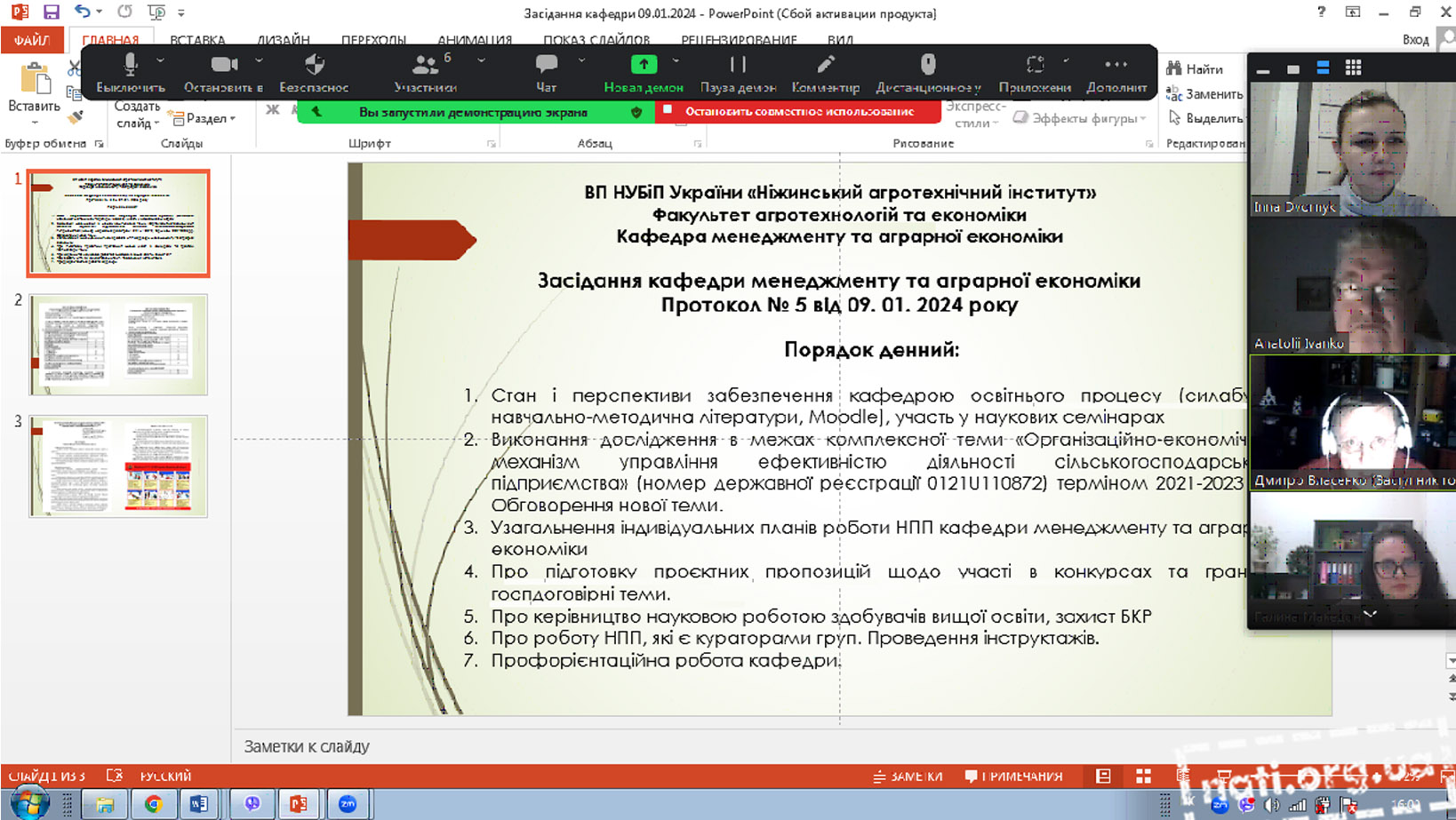Toggle slide Notes (Заметки) in status bar
This screenshot has width=1456, height=820.
[x=907, y=776]
